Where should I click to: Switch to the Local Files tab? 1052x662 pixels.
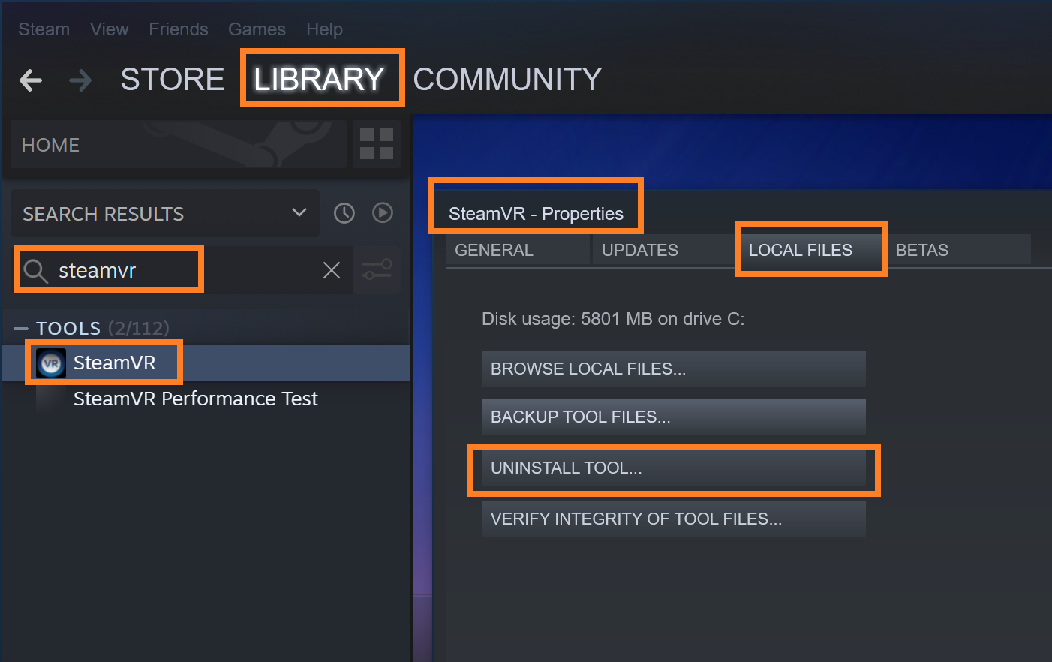[811, 250]
